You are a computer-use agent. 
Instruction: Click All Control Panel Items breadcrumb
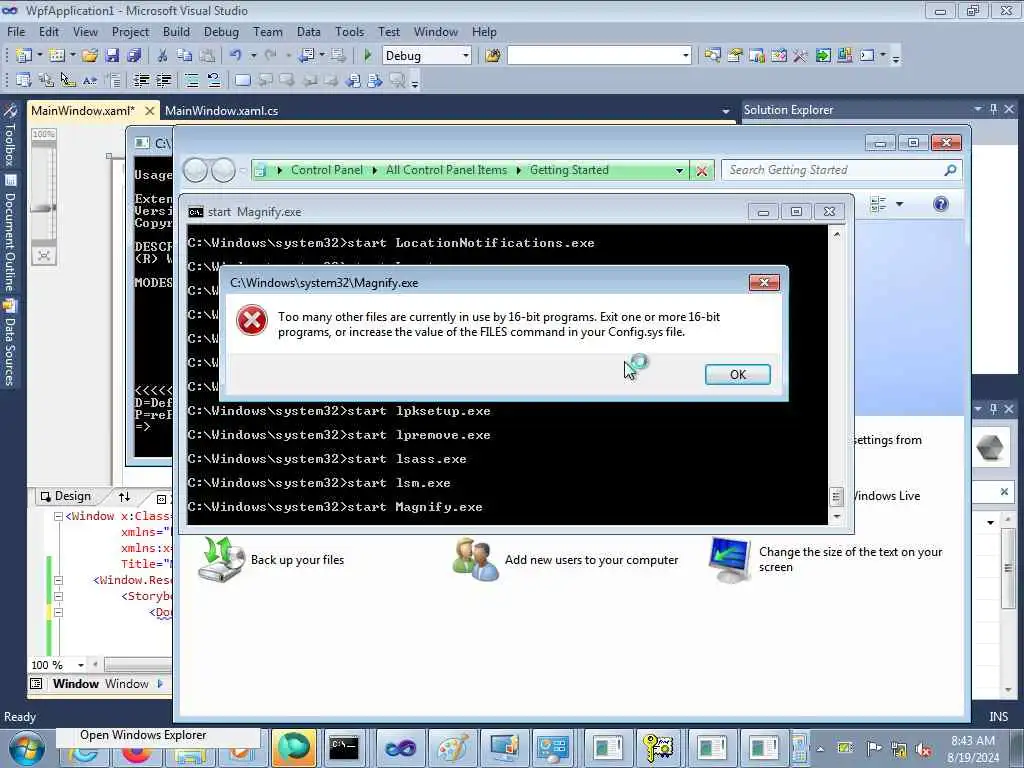[446, 170]
